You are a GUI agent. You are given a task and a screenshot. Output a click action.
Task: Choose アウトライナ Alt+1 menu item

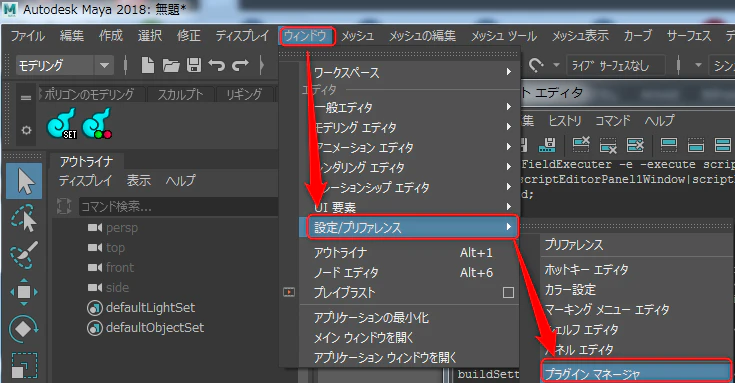click(409, 253)
